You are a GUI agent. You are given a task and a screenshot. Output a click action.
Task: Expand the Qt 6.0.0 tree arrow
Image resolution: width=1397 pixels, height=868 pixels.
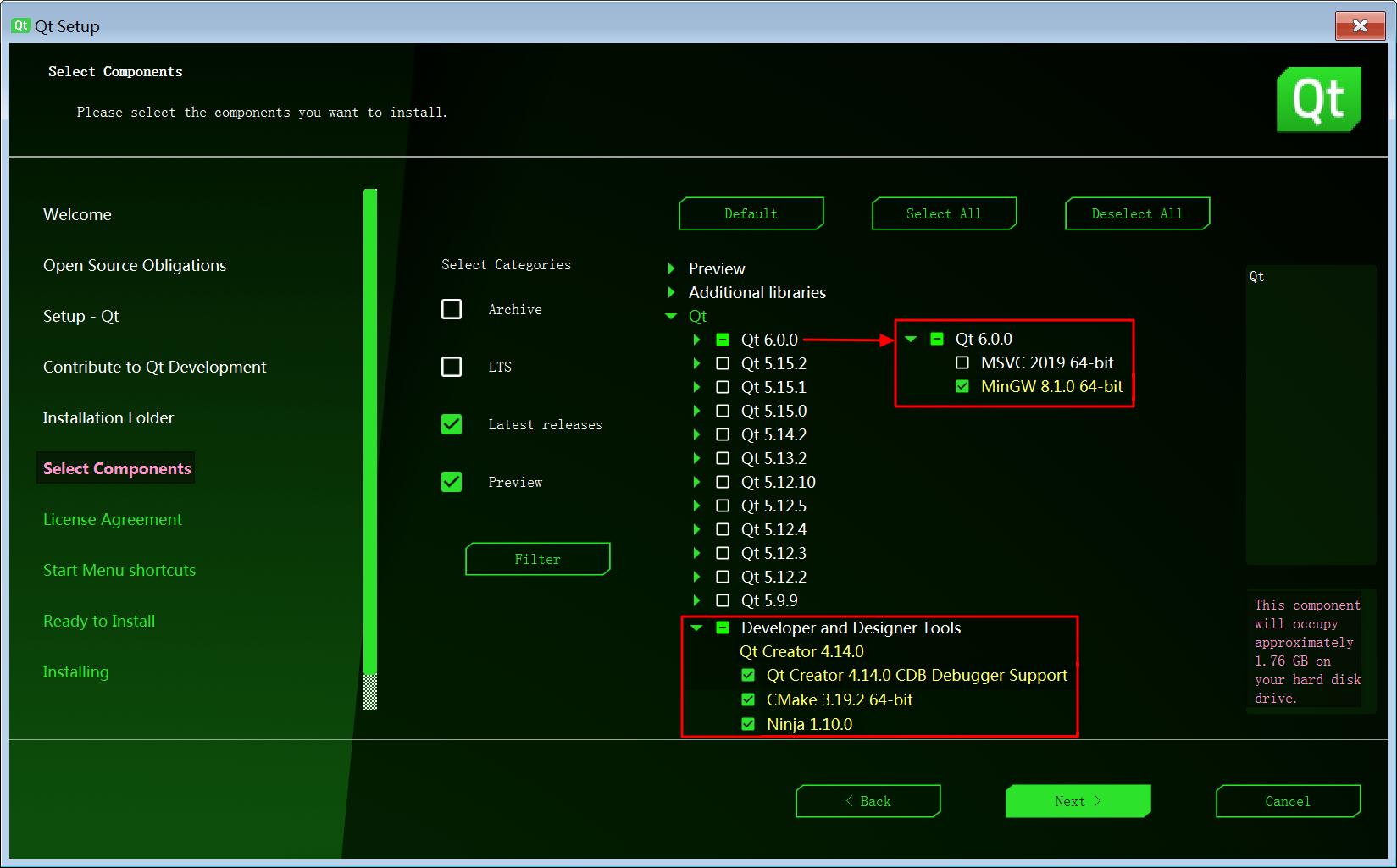point(696,340)
